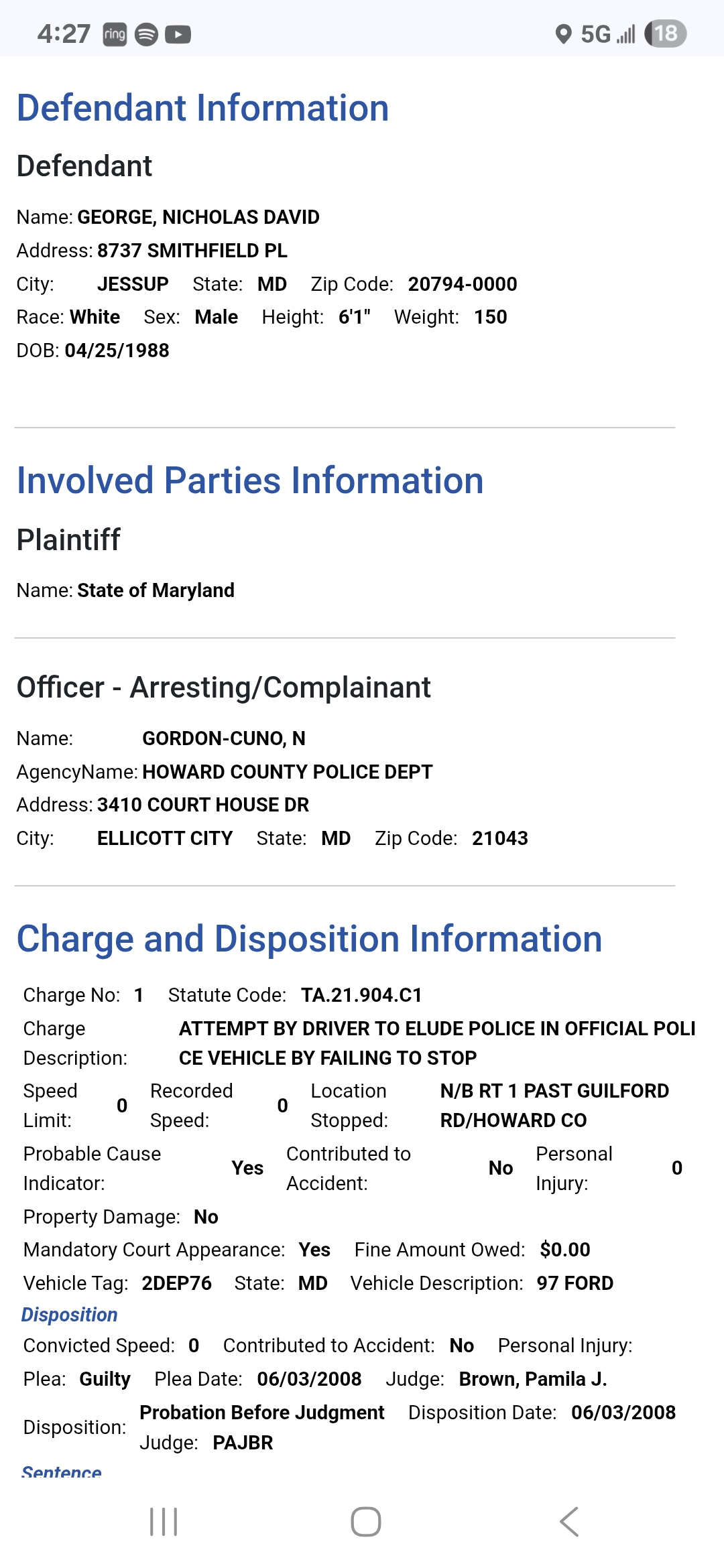Tap the partially visible Sentence section label
The image size is (724, 1568).
[x=62, y=1472]
